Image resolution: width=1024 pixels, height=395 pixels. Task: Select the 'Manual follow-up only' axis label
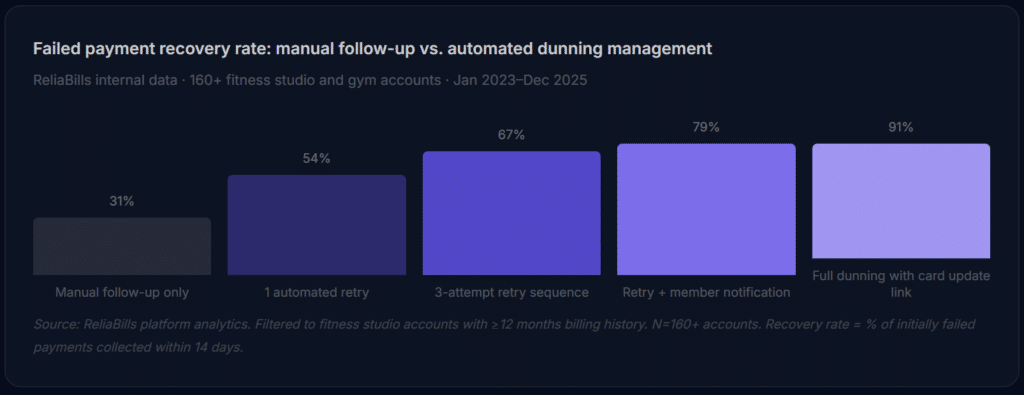[122, 292]
